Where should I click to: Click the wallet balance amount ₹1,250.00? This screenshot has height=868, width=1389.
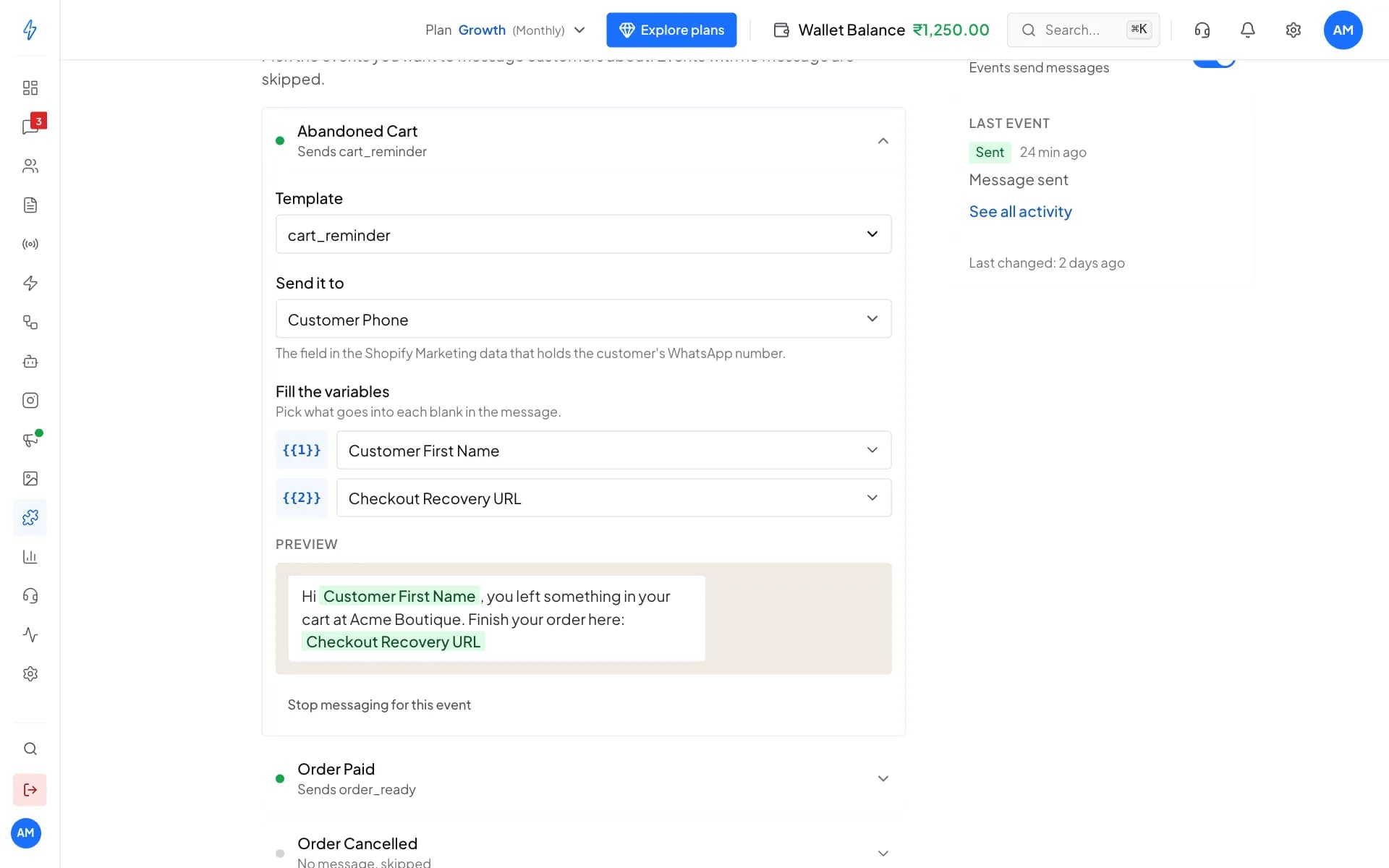coord(951,30)
